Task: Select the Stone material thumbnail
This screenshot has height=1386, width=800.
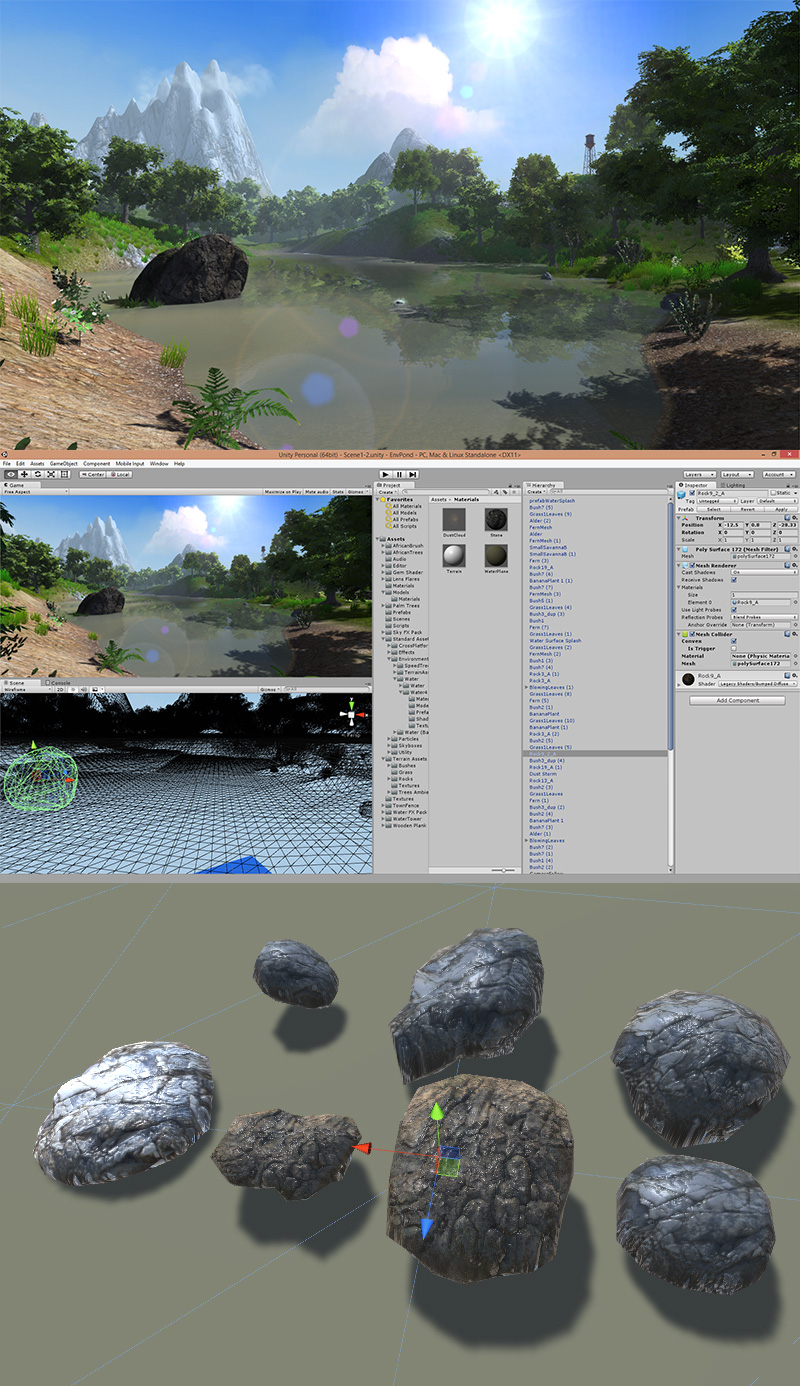Action: pos(496,519)
